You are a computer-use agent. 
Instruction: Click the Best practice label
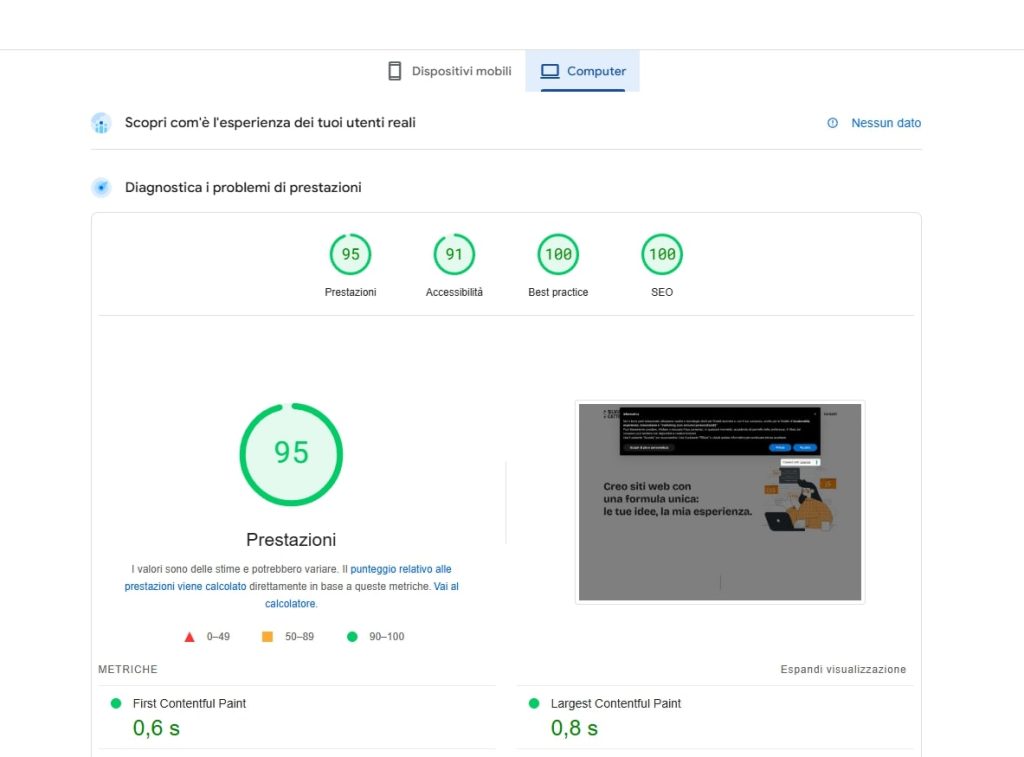point(558,292)
